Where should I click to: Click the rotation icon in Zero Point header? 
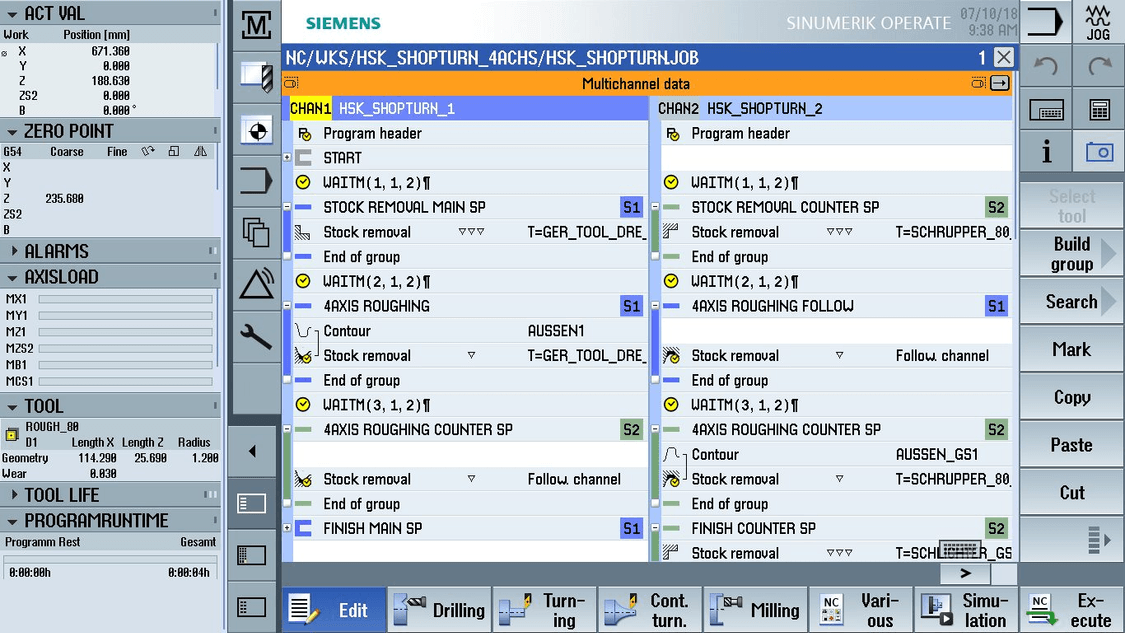coord(148,151)
